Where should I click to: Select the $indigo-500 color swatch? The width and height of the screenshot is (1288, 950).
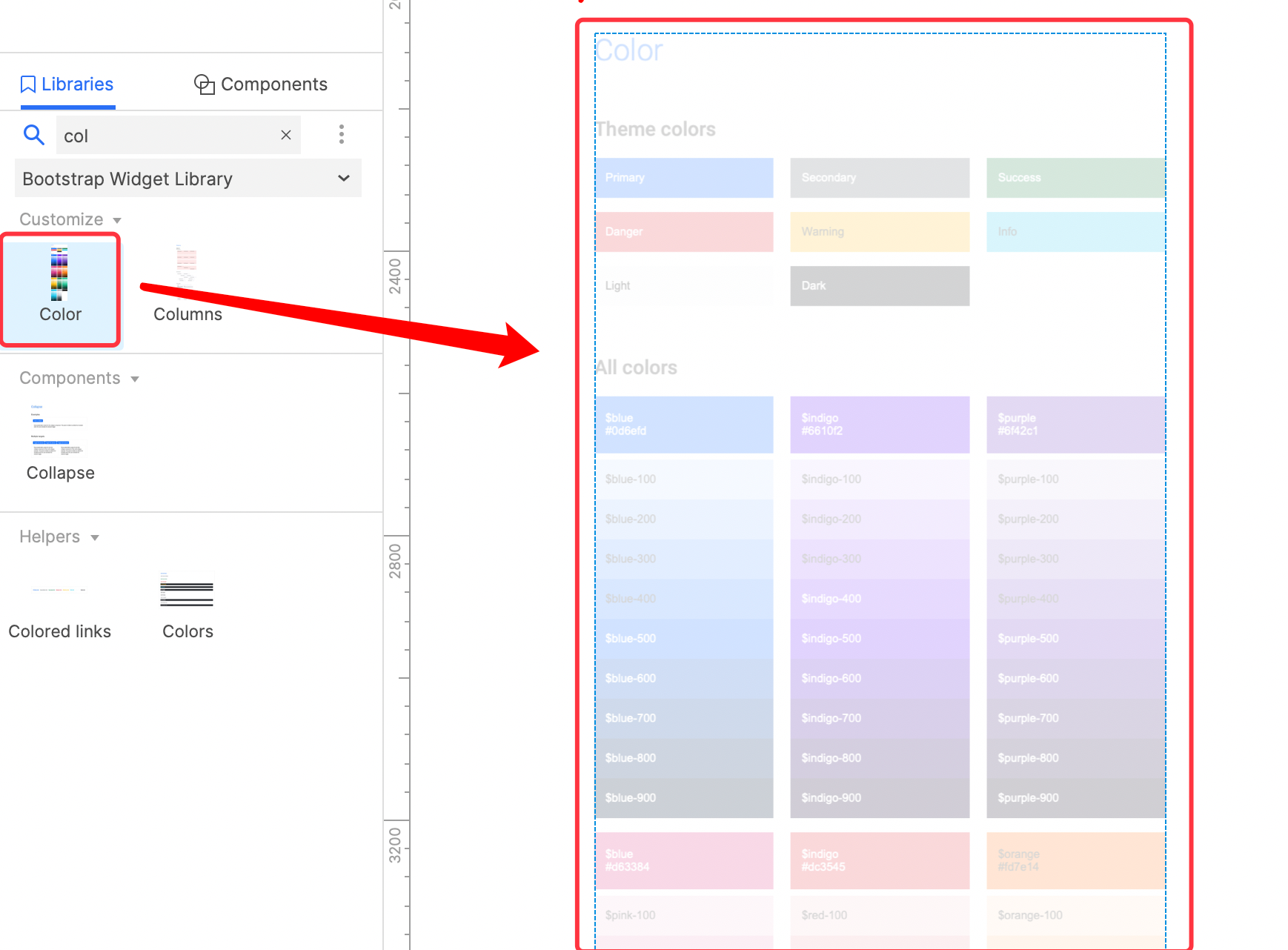pyautogui.click(x=879, y=639)
